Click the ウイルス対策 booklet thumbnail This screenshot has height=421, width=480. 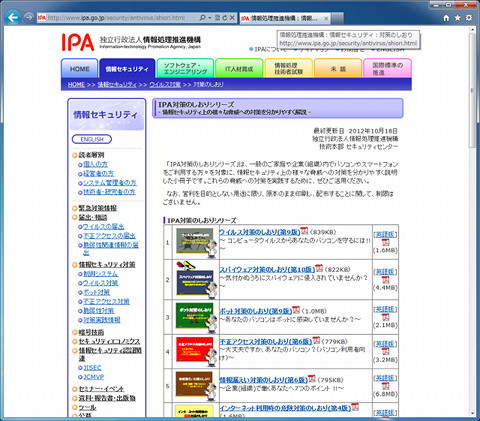[196, 243]
